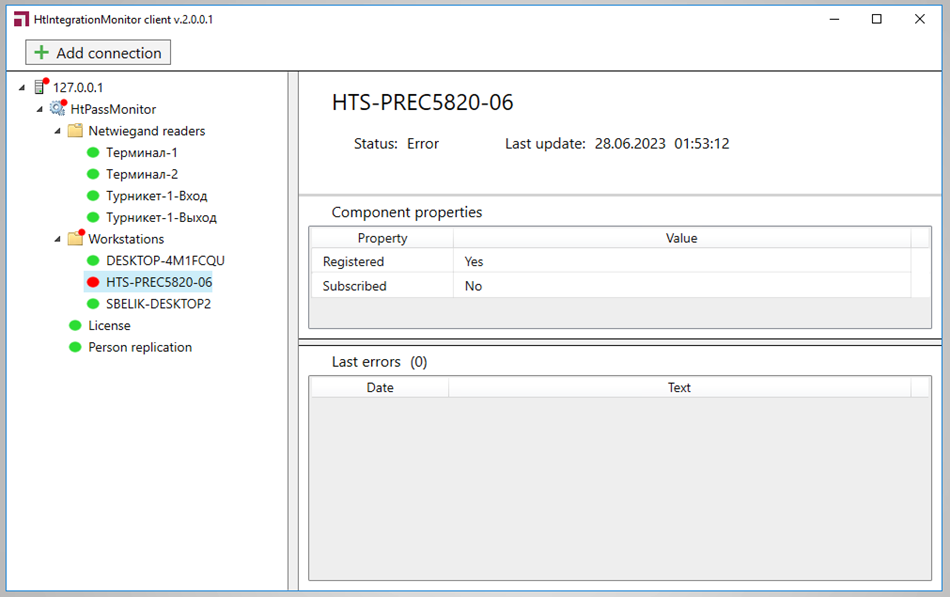Click the 127.0.0.1 server icon
950x597 pixels.
click(x=40, y=88)
